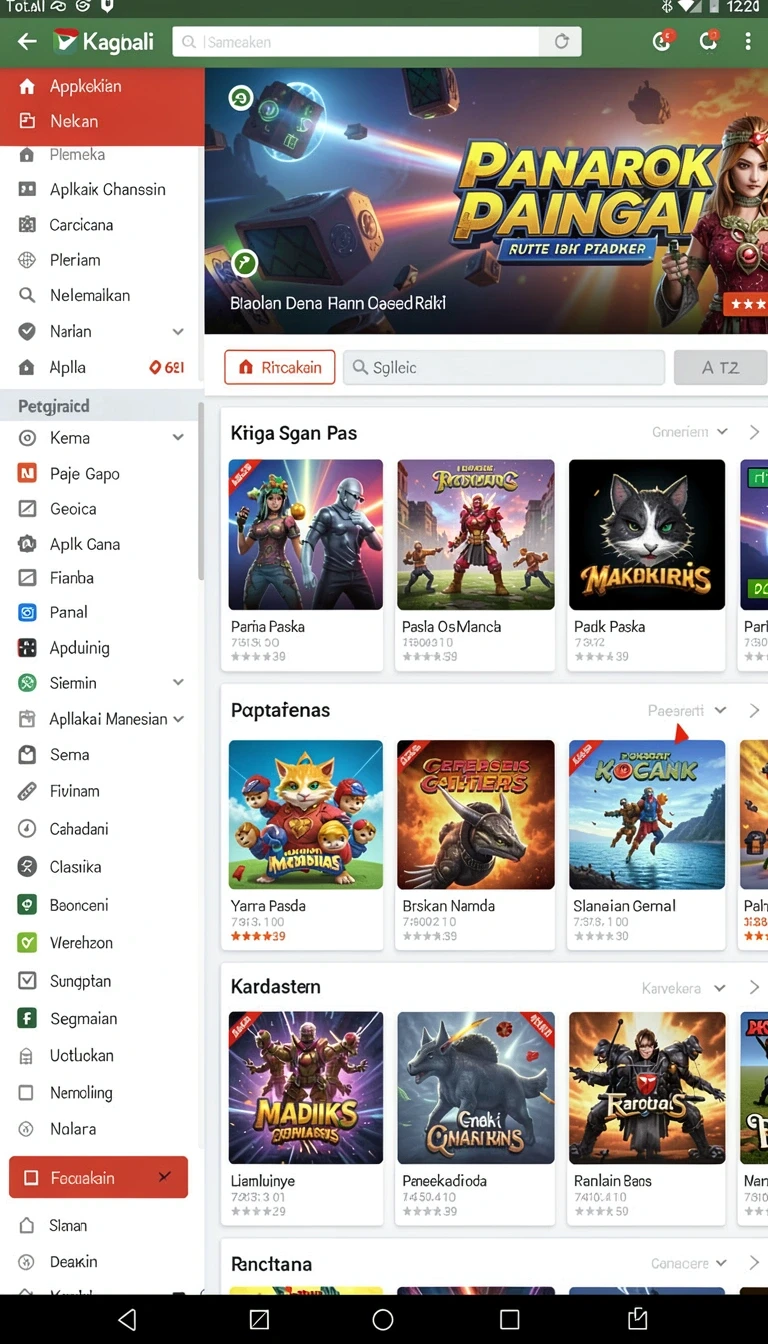This screenshot has width=768, height=1344.
Task: Tap Android home circle button
Action: pos(382,1319)
